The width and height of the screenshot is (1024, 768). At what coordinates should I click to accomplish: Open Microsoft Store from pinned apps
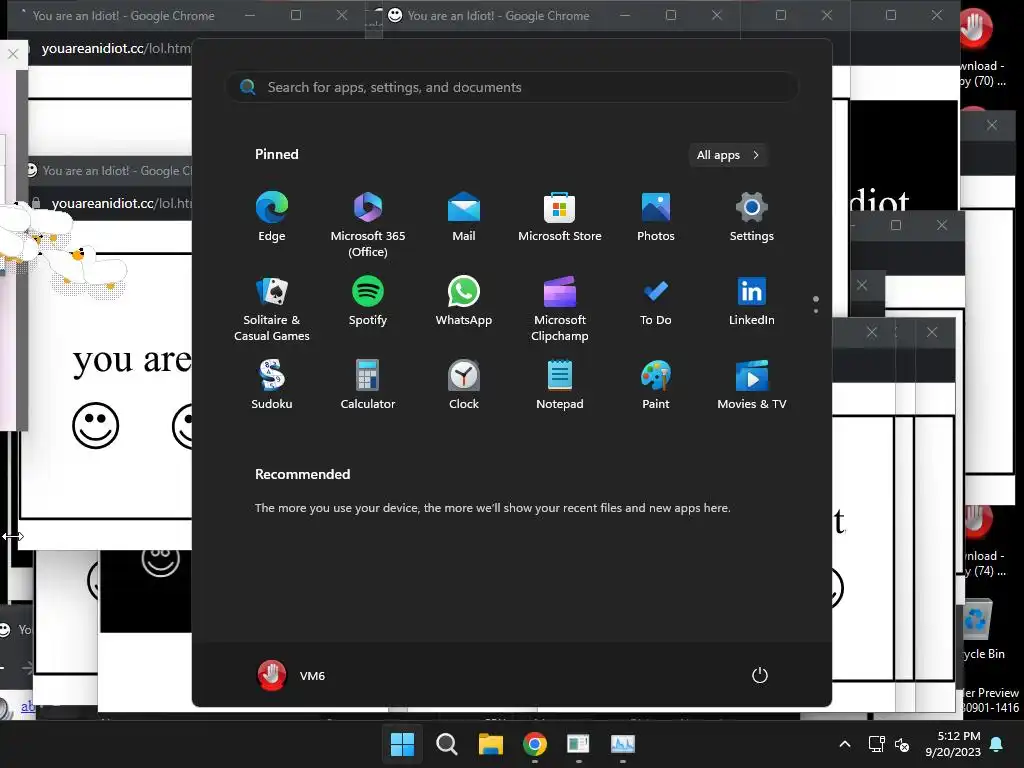560,217
